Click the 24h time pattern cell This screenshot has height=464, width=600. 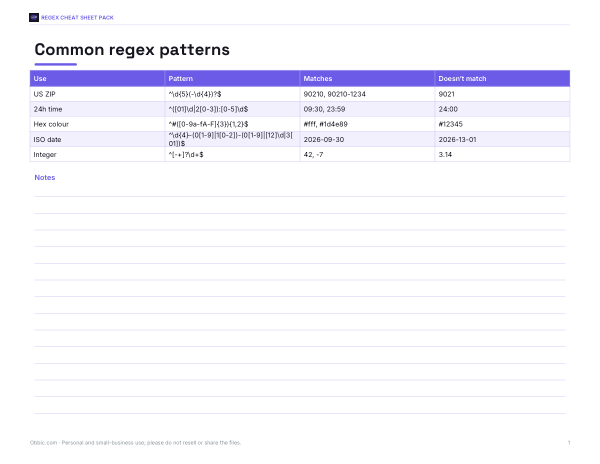[x=232, y=109]
